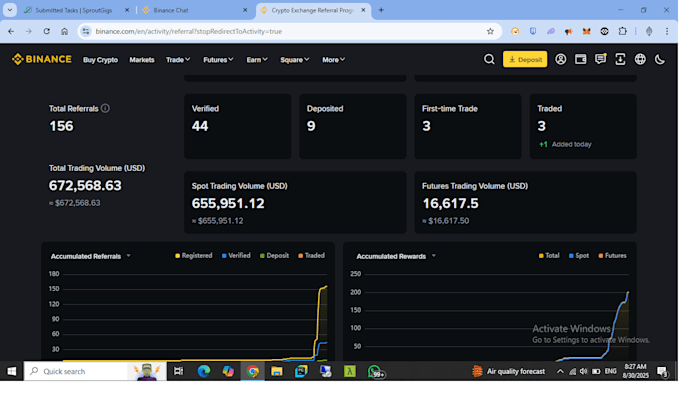Close the Binance Chat tab
The height and width of the screenshot is (394, 680).
tap(245, 10)
